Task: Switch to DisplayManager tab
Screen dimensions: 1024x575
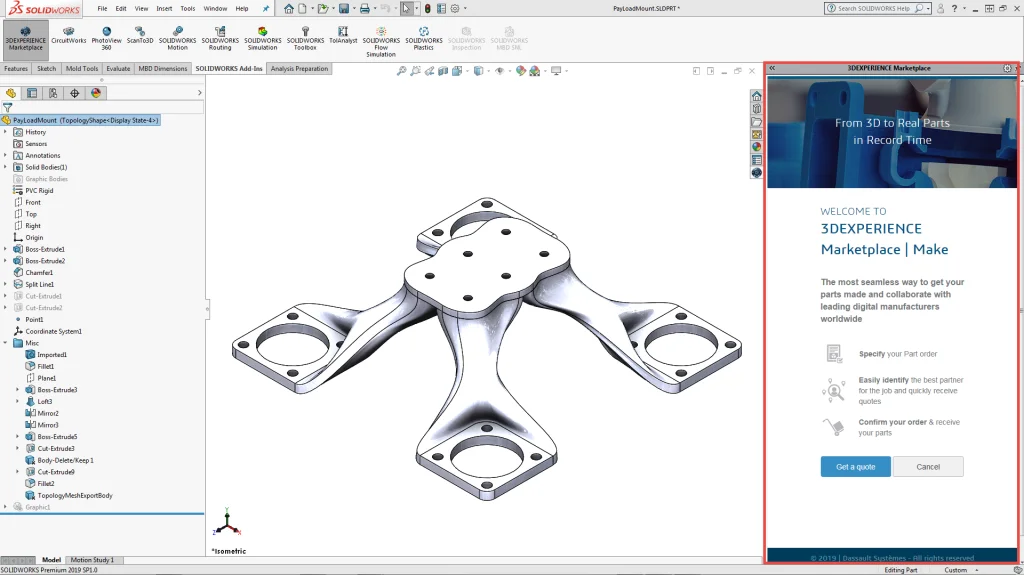Action: (96, 93)
